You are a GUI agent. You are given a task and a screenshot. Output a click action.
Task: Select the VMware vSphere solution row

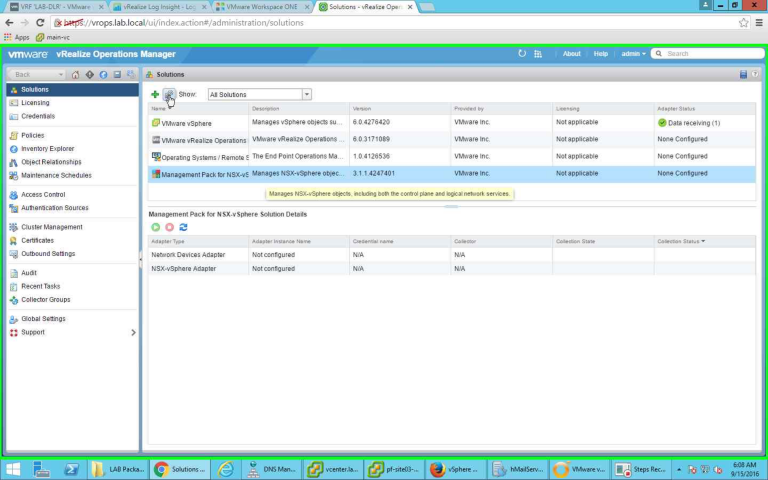pos(452,123)
